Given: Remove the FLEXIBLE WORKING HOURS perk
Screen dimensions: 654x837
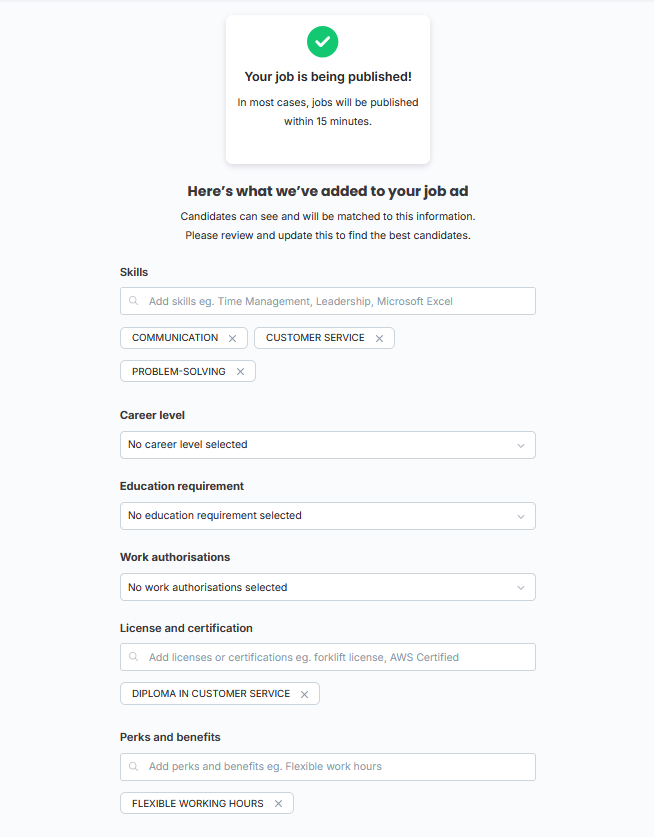Looking at the screenshot, I should tap(278, 803).
